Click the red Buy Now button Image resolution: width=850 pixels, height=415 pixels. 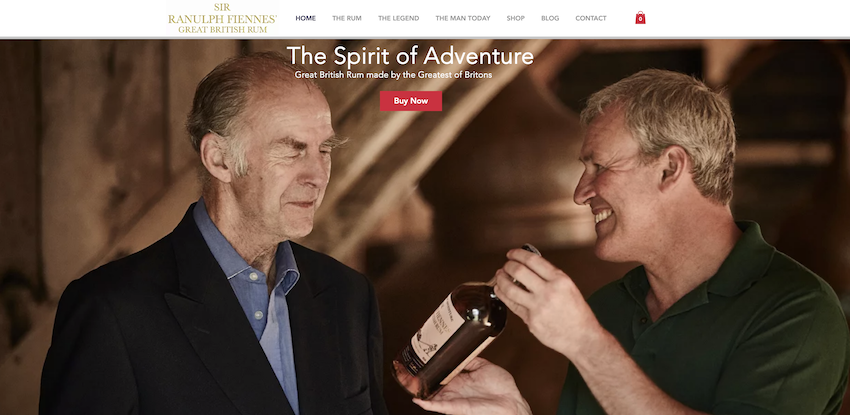click(x=411, y=101)
